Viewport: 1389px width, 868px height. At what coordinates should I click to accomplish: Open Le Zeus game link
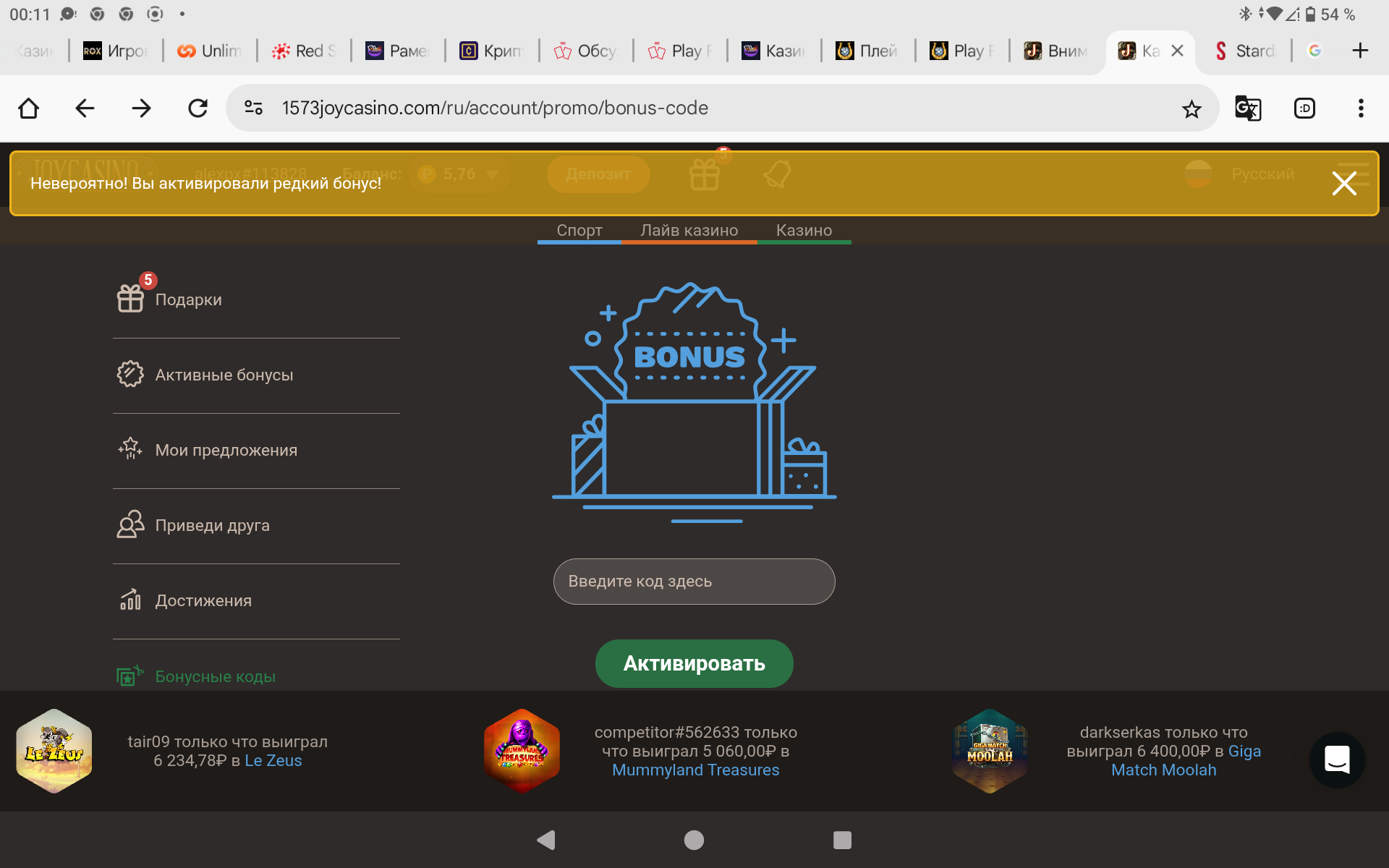click(273, 761)
